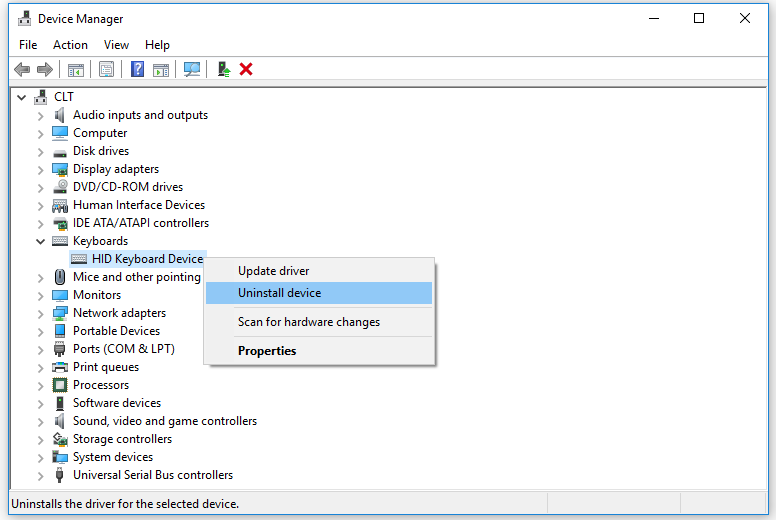Expand Audio inputs and outputs chevron
The image size is (776, 520).
41,116
